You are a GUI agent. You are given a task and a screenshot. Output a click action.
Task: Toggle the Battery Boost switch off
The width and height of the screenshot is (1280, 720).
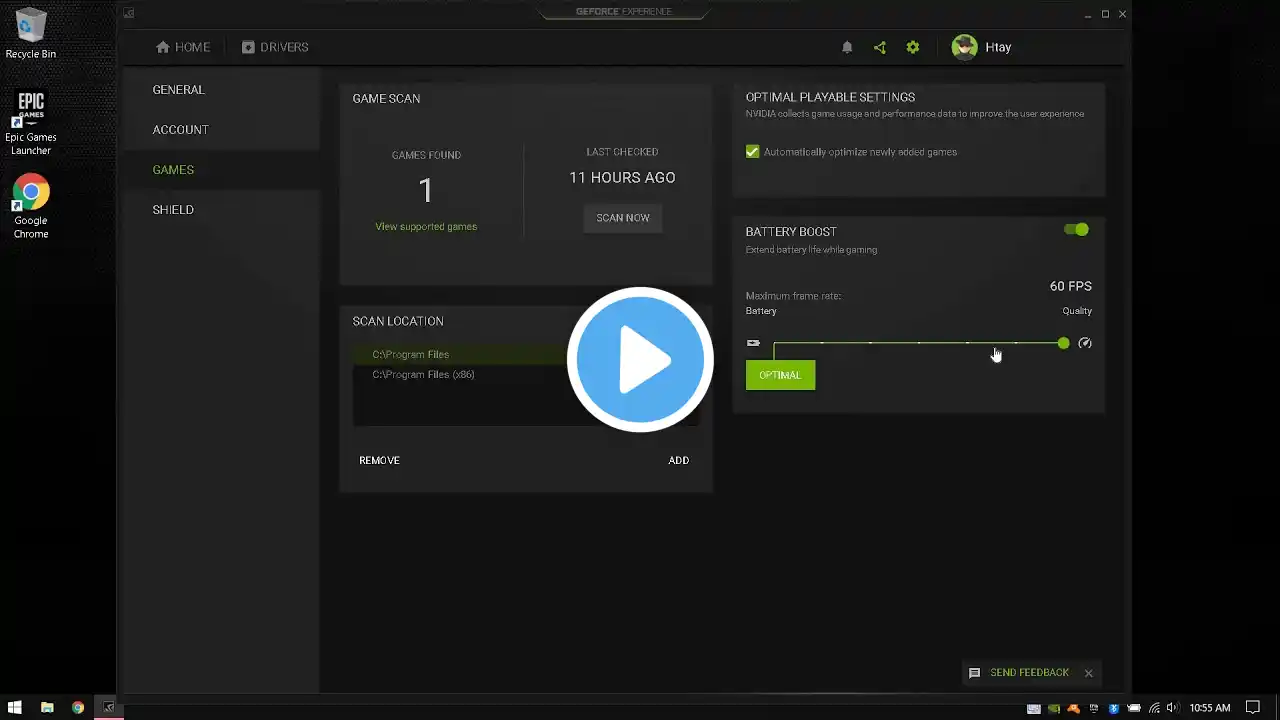[1077, 230]
